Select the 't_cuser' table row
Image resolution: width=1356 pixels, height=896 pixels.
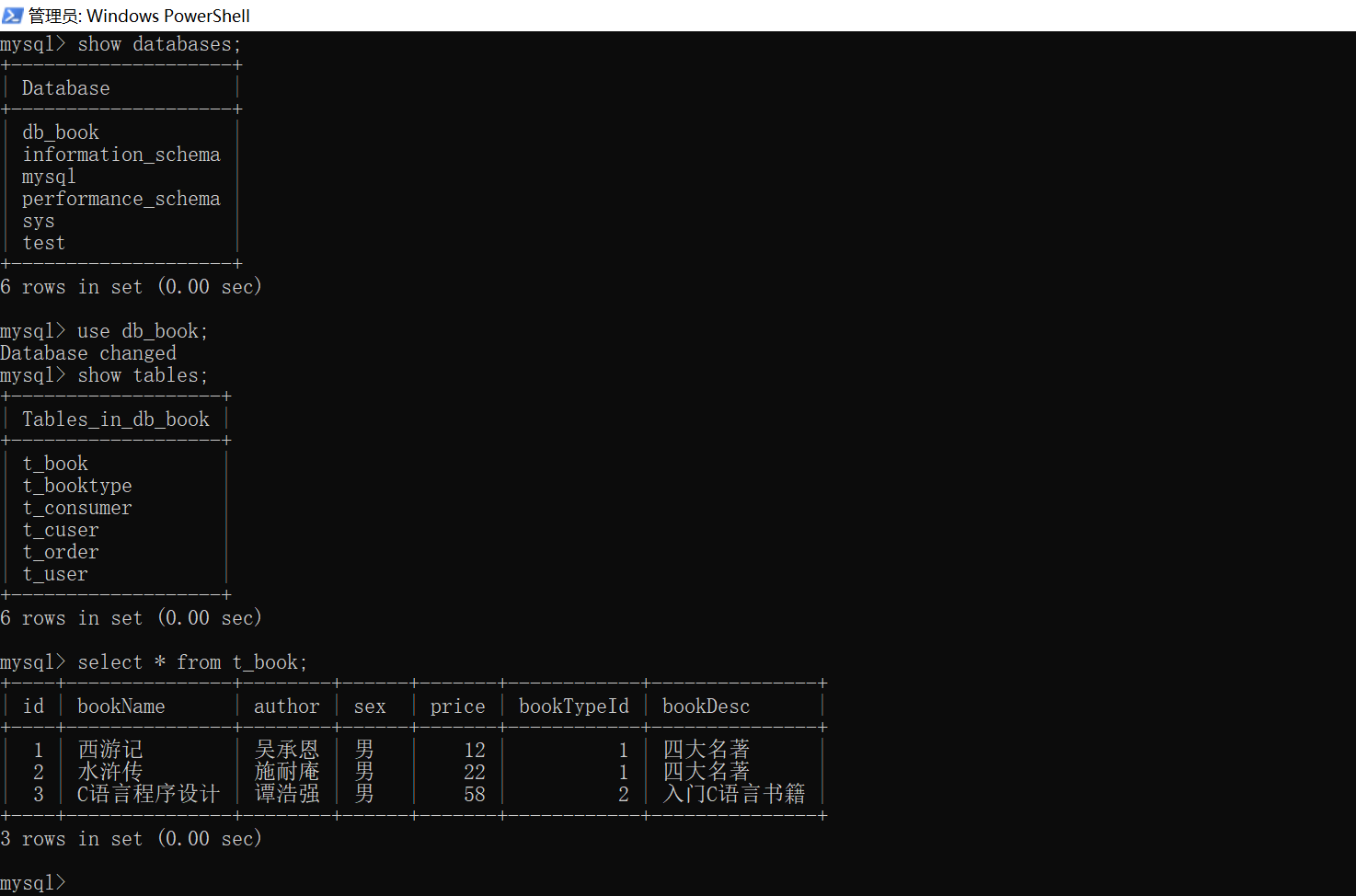[61, 530]
